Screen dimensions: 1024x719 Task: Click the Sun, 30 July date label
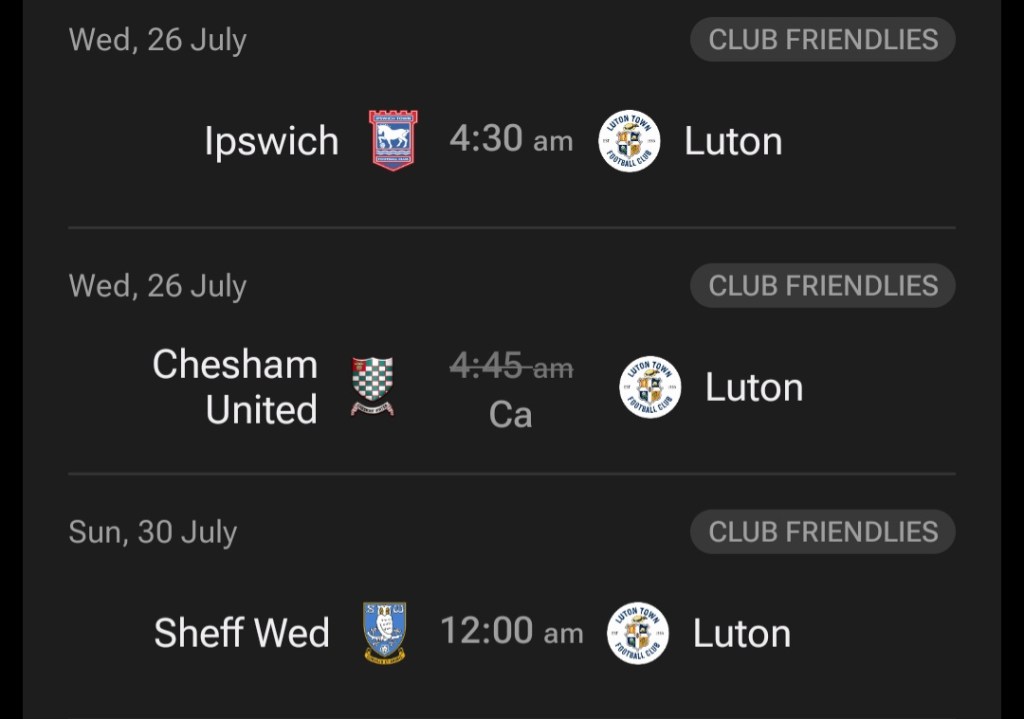click(152, 532)
